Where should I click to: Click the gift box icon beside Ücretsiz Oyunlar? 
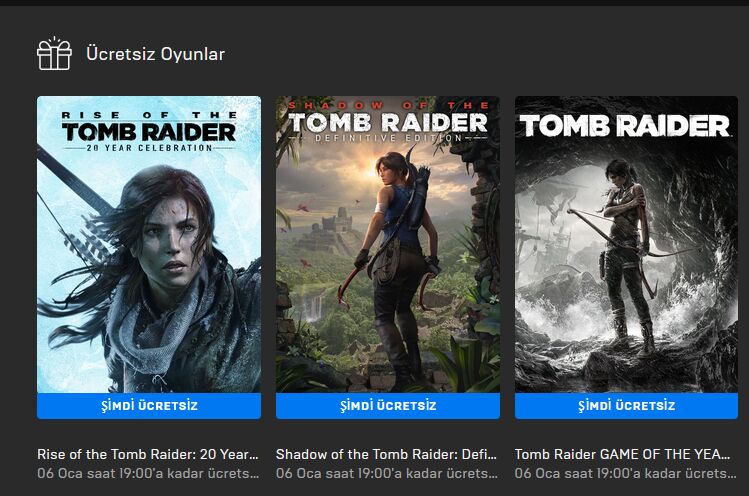(54, 54)
